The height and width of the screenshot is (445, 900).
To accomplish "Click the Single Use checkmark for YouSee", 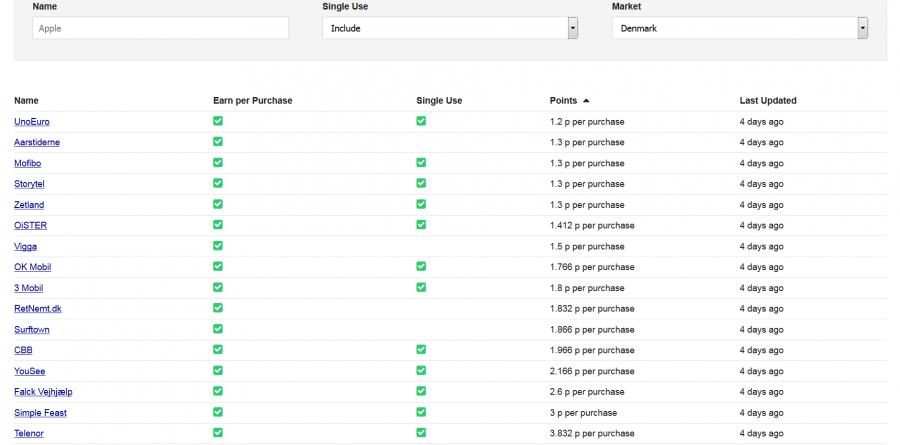I will click(421, 370).
